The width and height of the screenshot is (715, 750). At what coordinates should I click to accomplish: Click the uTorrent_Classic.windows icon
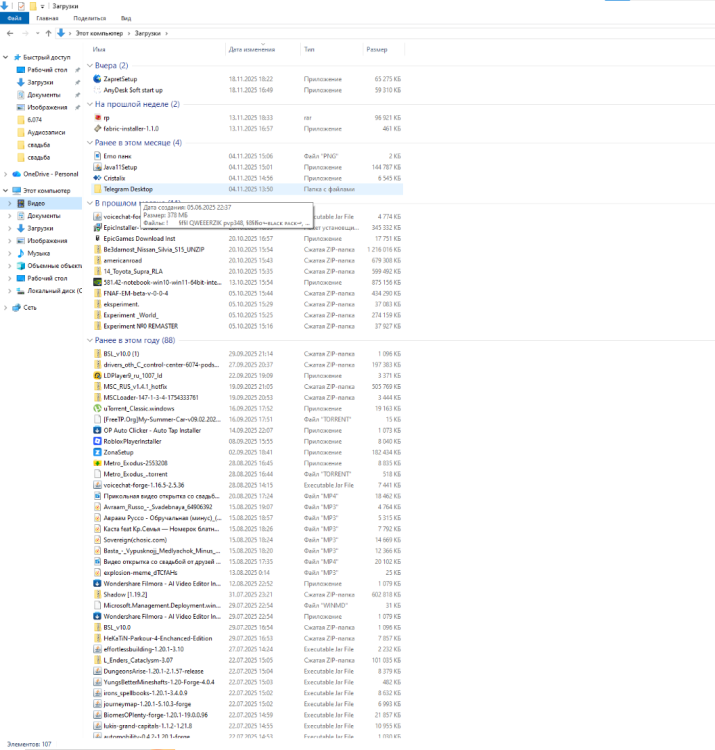[x=98, y=408]
